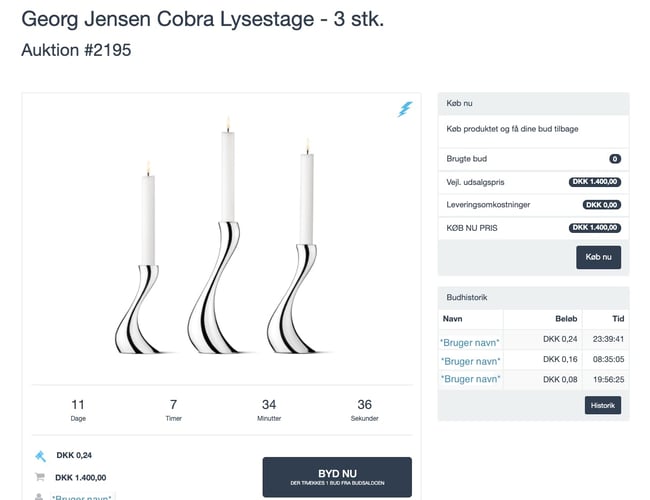Click the Køb nu button

point(598,257)
